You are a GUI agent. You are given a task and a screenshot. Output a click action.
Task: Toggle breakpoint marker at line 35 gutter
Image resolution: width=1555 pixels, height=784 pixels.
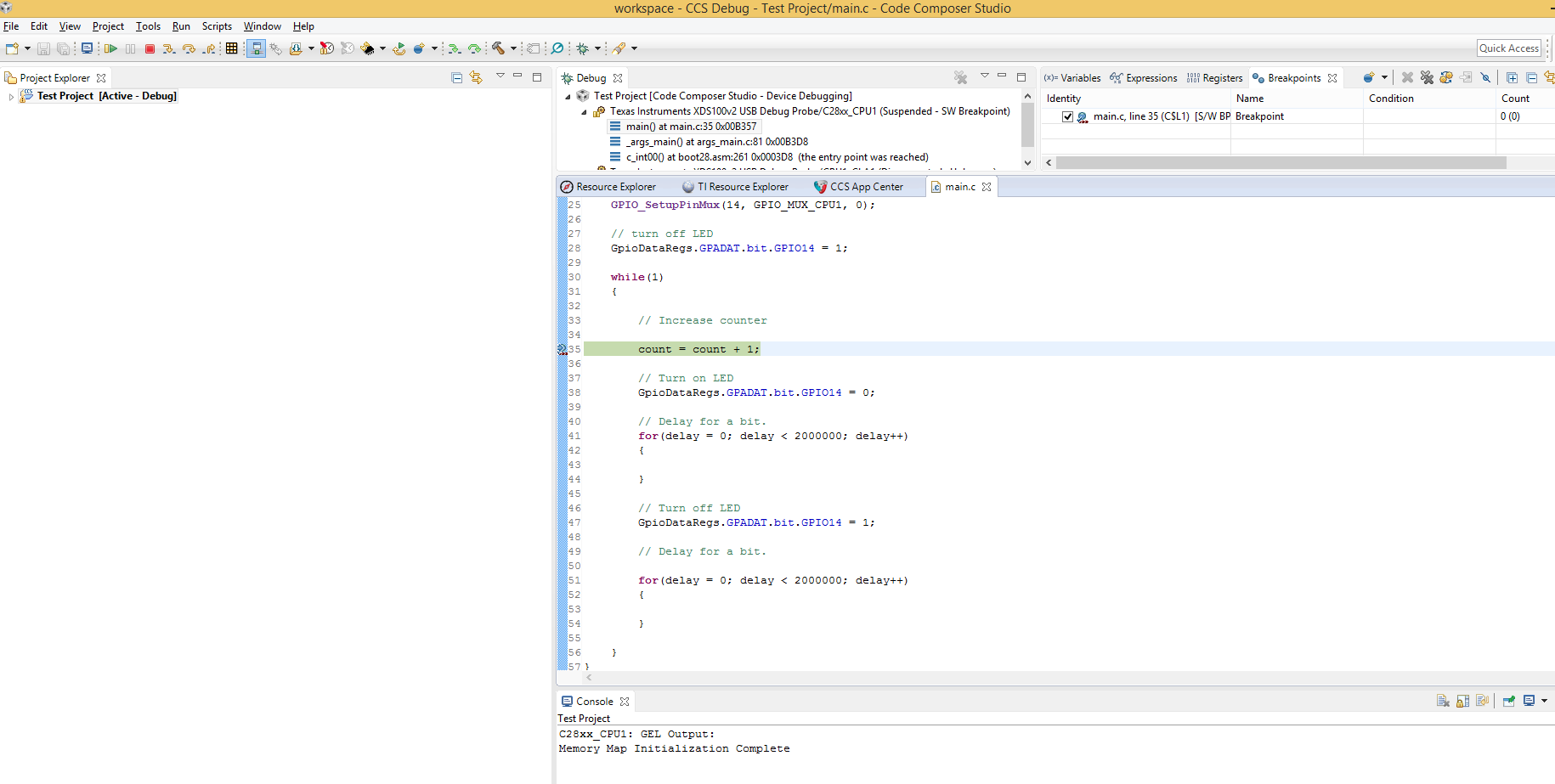(x=562, y=349)
